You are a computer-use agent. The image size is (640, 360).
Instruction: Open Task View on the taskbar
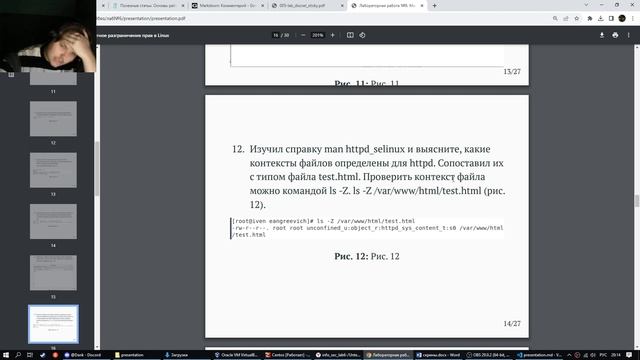tap(30, 355)
